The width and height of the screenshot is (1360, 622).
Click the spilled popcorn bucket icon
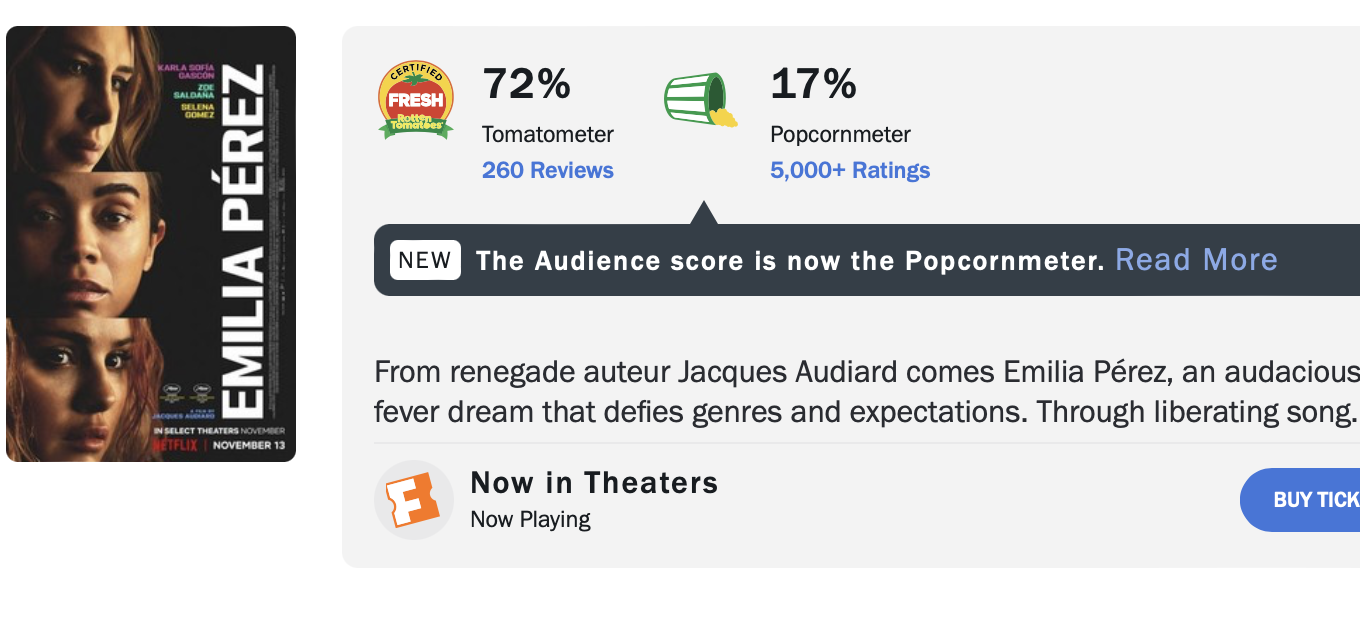[700, 100]
